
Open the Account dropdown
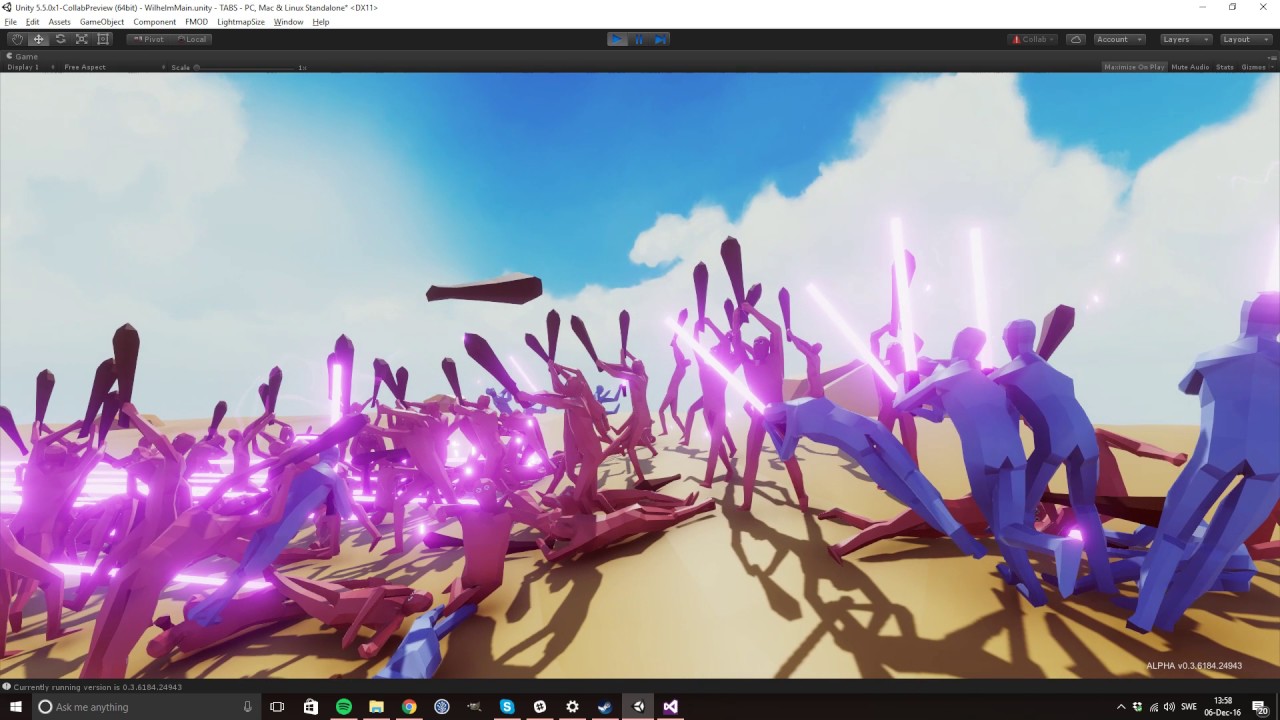point(1118,39)
